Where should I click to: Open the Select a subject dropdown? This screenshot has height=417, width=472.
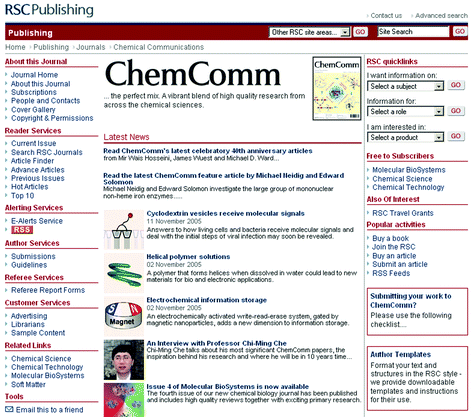pos(405,86)
